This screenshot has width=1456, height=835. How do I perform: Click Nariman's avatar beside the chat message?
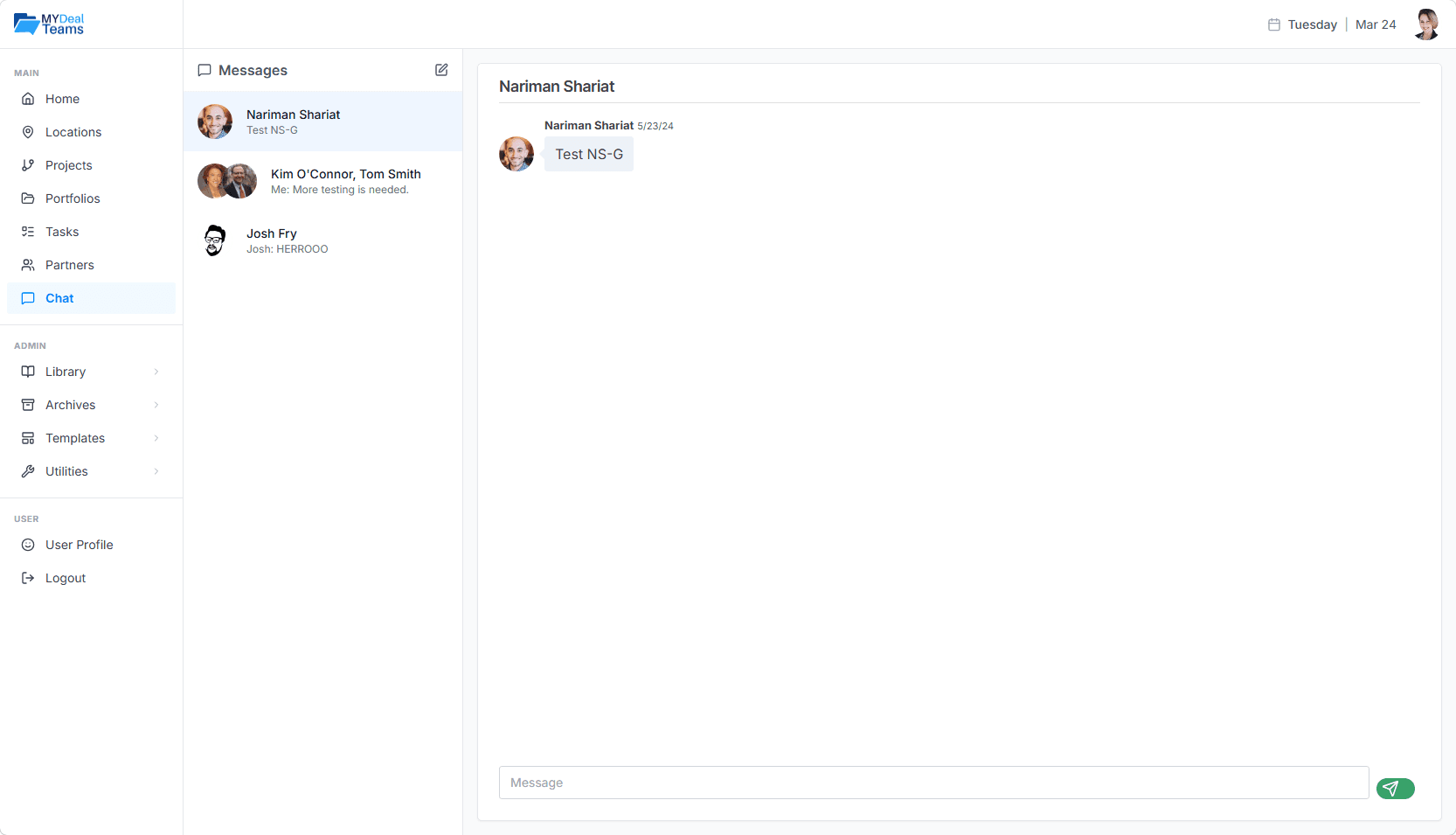click(x=517, y=154)
